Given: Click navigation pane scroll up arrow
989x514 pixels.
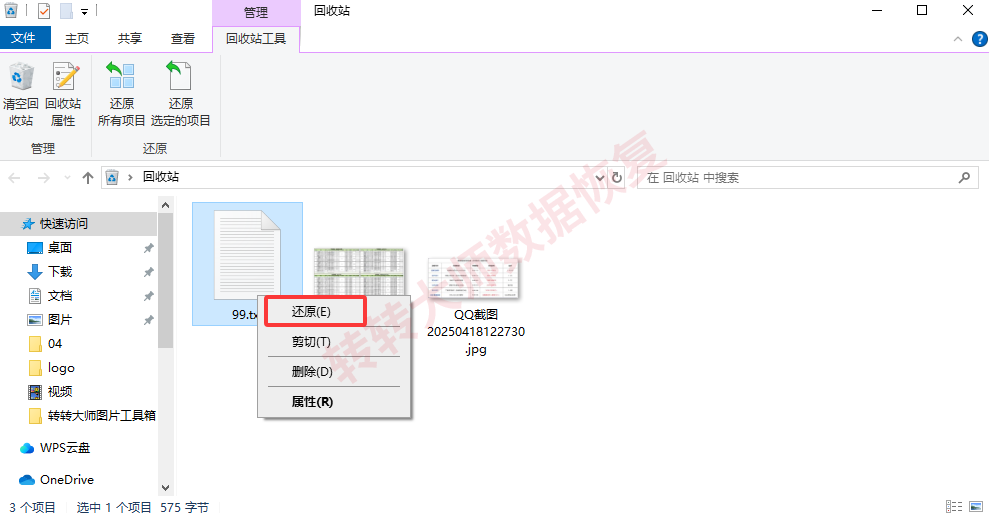Looking at the screenshot, I should click(x=165, y=205).
